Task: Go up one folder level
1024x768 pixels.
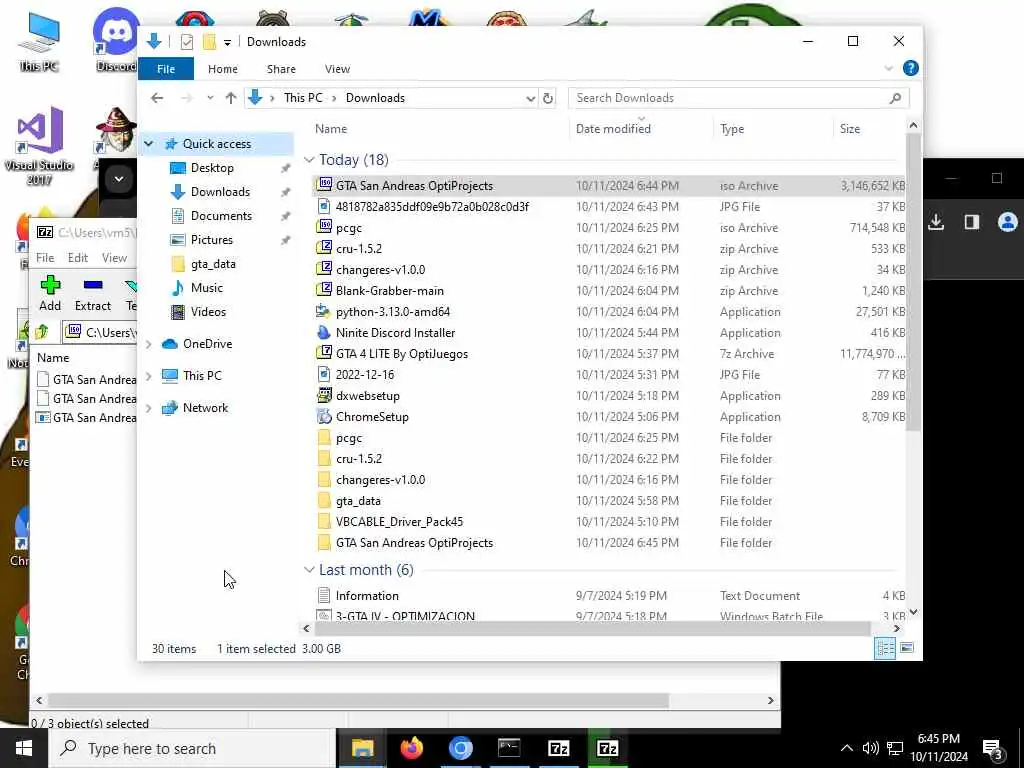Action: 231,98
